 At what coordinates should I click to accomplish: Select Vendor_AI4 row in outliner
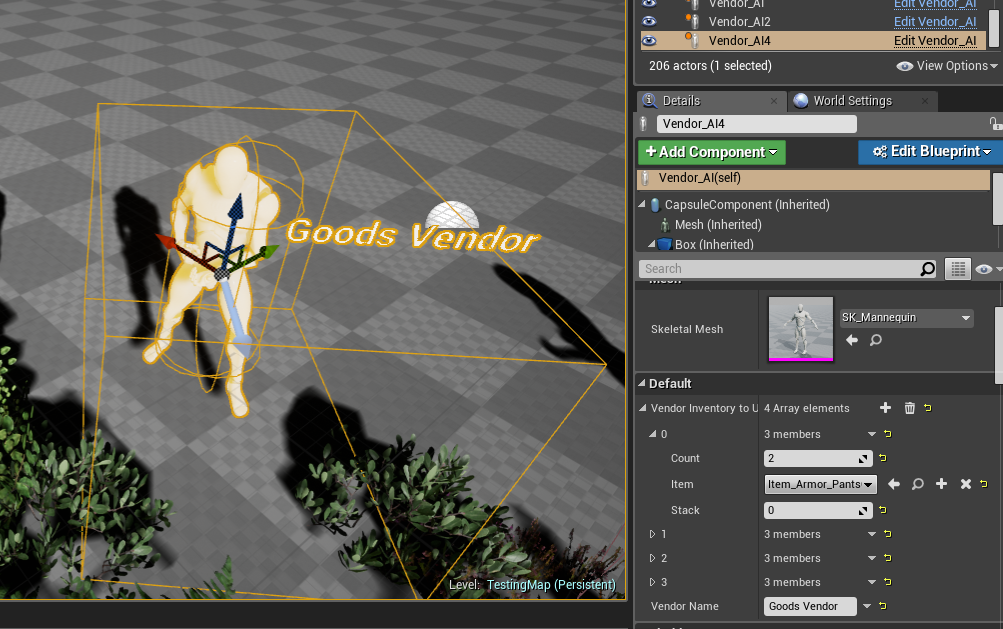pyautogui.click(x=813, y=40)
